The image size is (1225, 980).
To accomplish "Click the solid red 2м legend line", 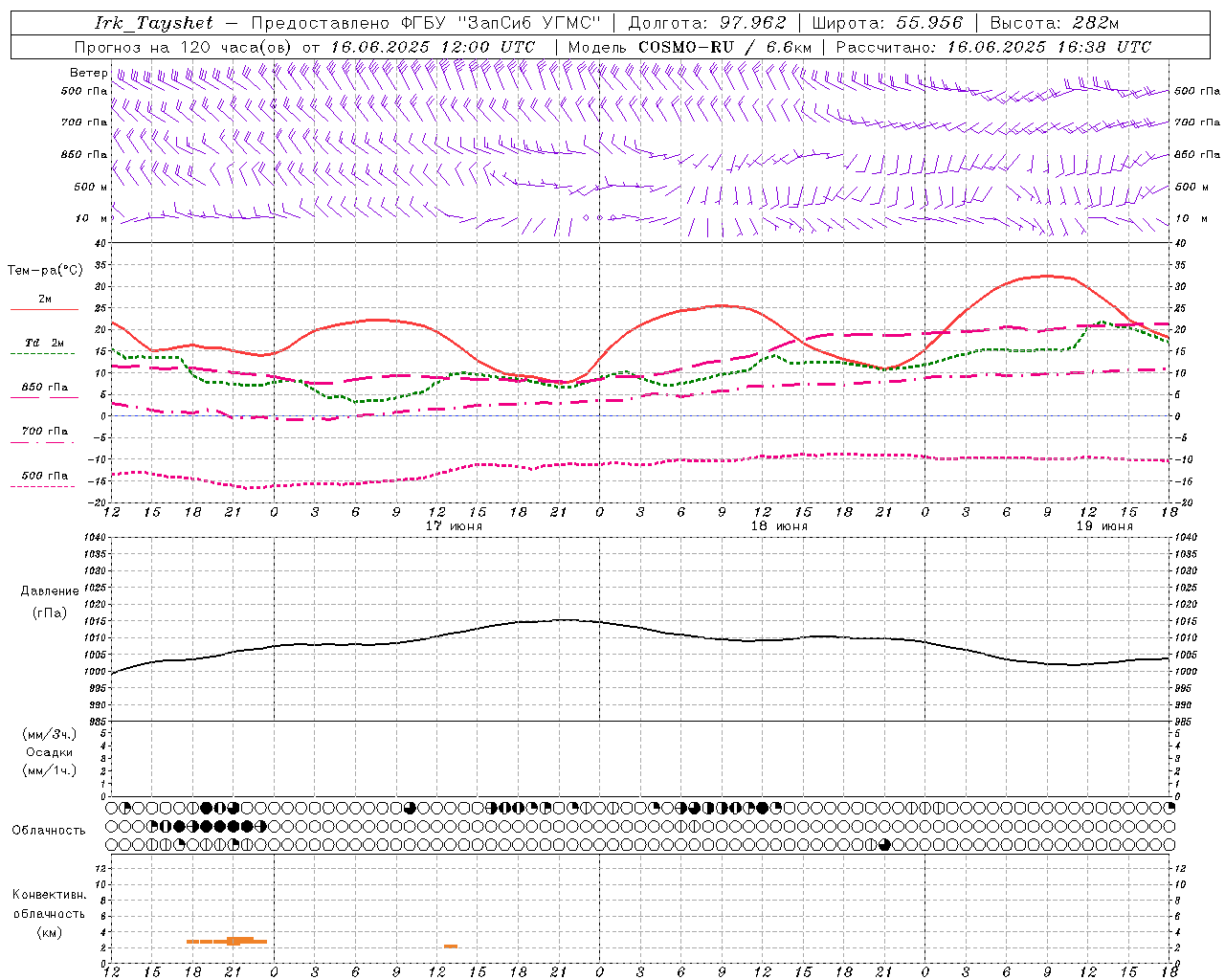I will [x=44, y=309].
